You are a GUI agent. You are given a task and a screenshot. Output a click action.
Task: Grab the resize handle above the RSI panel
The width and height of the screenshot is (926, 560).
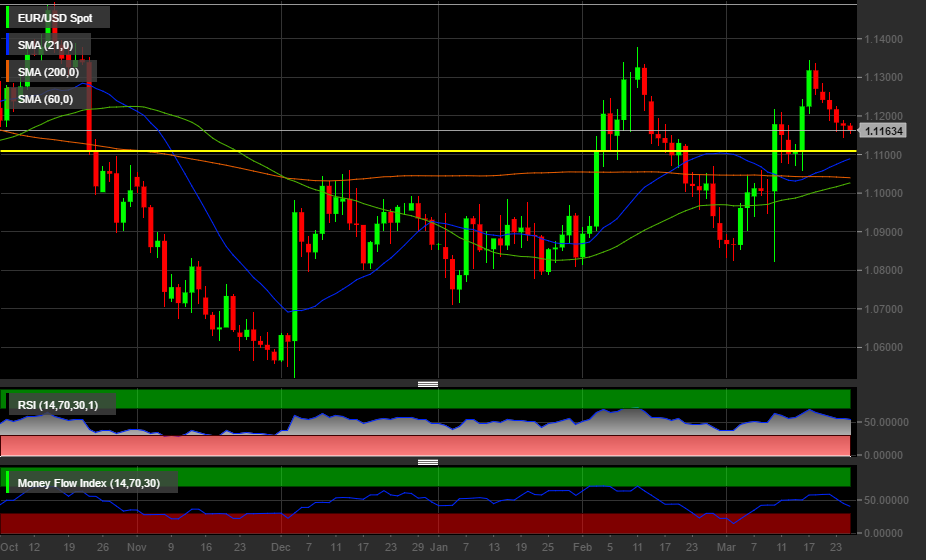click(x=428, y=384)
